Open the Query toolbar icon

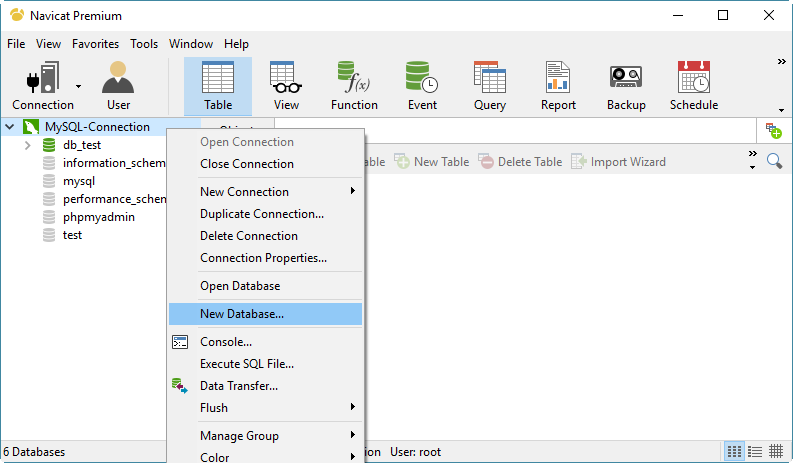coord(490,86)
